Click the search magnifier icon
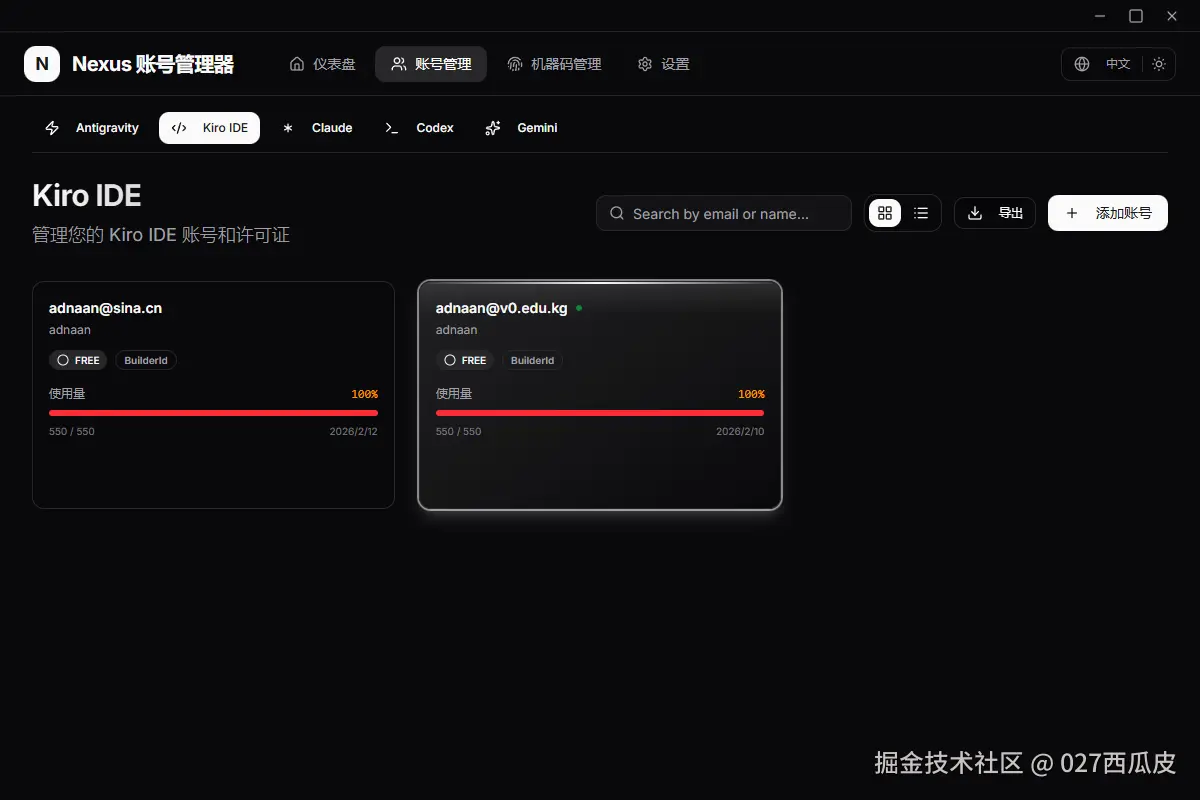This screenshot has width=1200, height=800. point(616,213)
